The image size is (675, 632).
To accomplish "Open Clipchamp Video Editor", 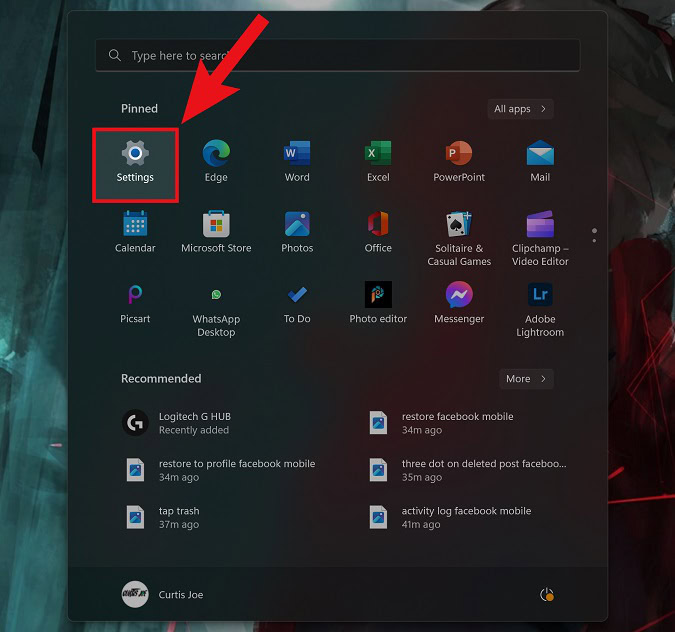I will click(x=540, y=239).
